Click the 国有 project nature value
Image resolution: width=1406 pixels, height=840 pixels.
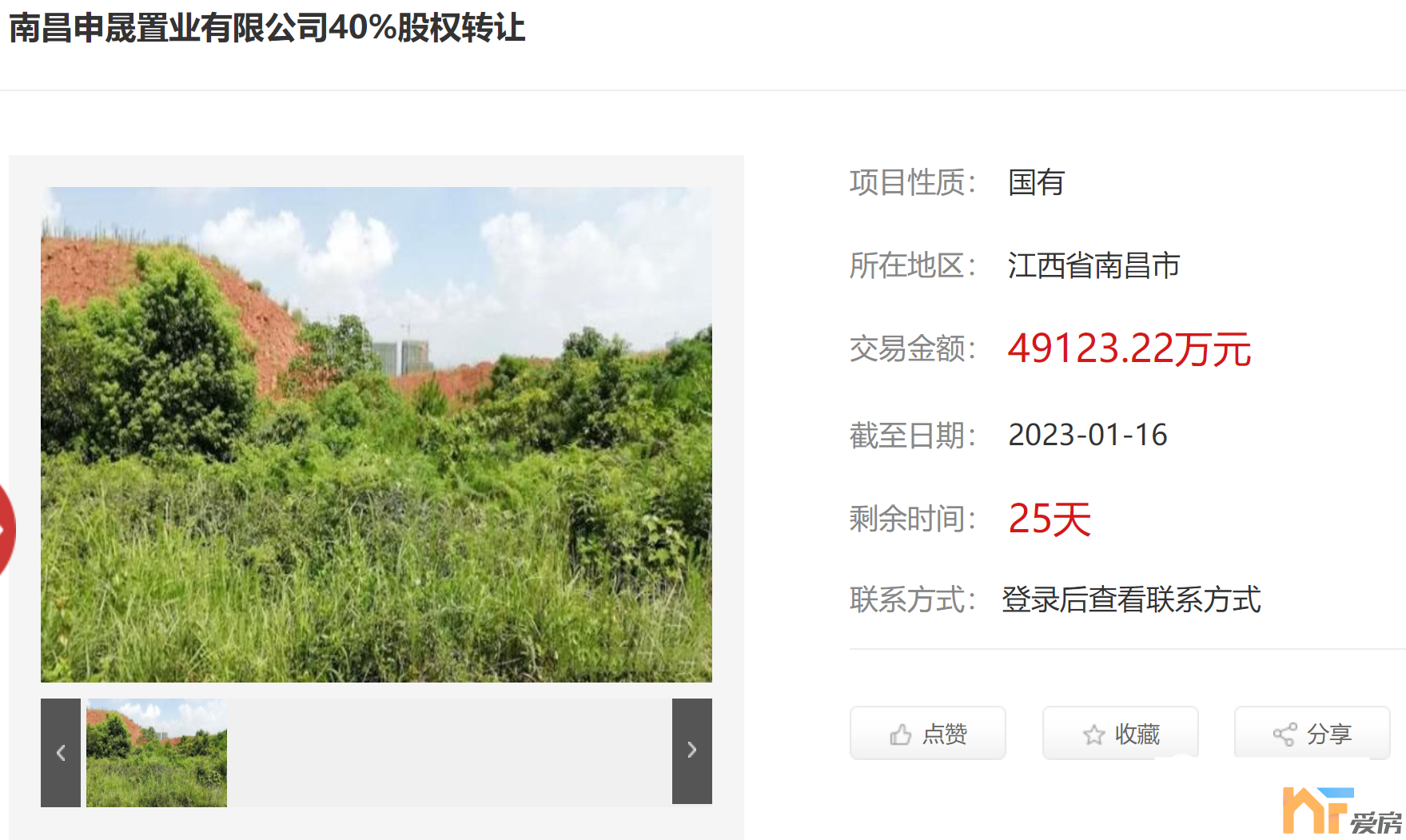click(1036, 182)
